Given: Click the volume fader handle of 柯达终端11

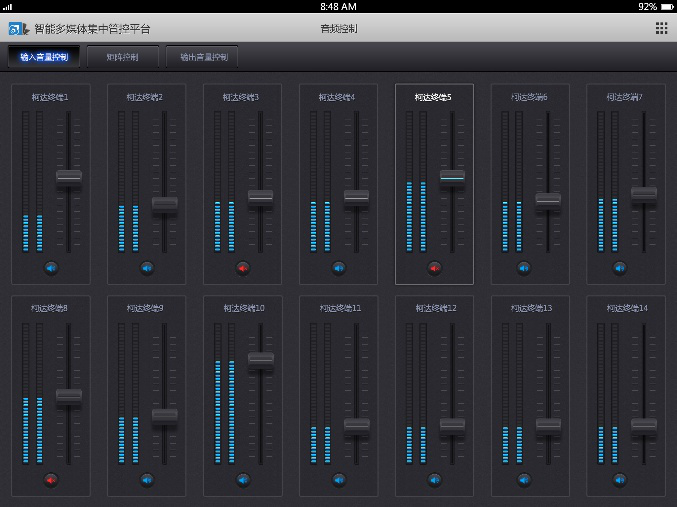Looking at the screenshot, I should [357, 425].
